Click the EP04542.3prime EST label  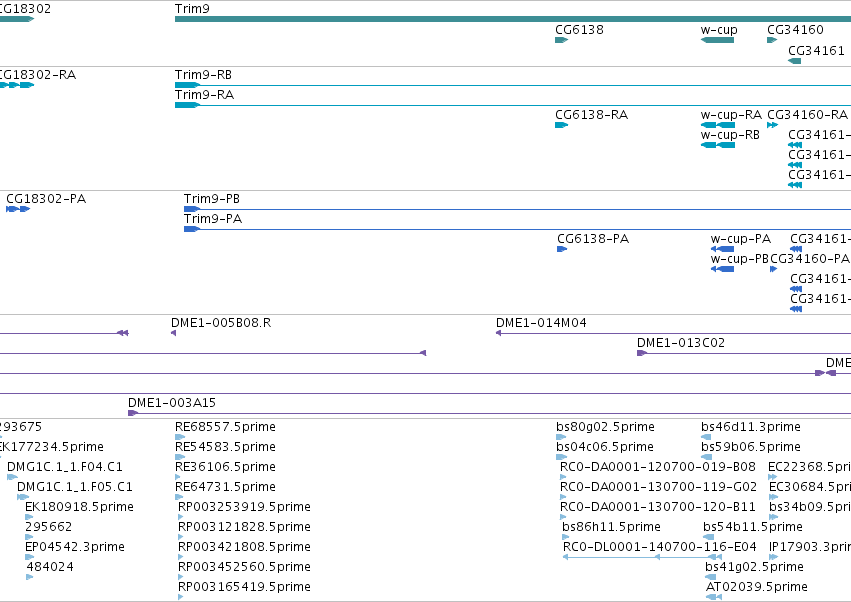coord(75,548)
